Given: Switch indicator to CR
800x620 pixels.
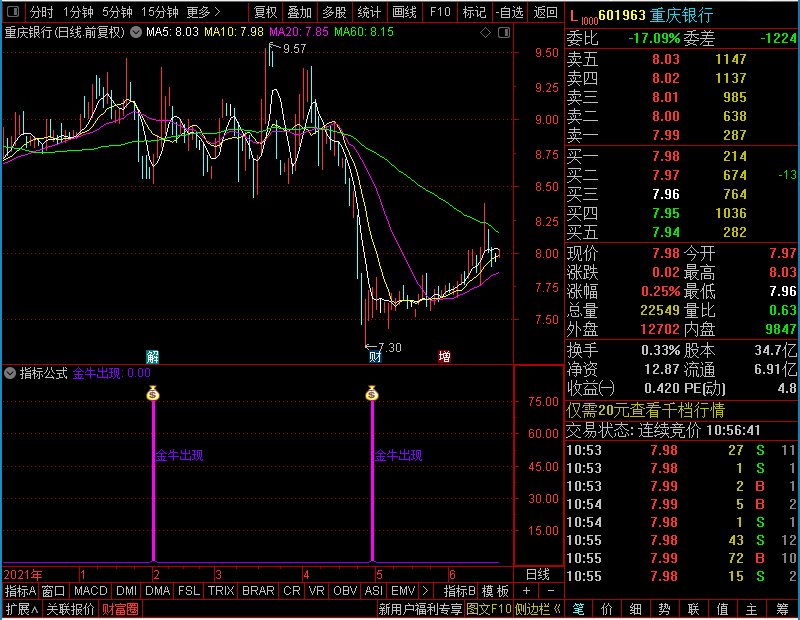Looking at the screenshot, I should pos(292,591).
